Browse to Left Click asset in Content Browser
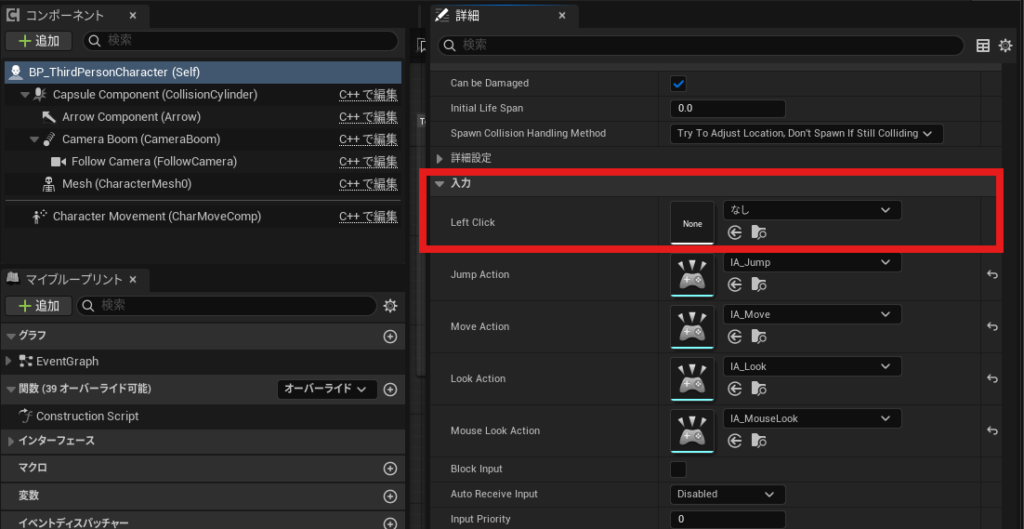Image resolution: width=1024 pixels, height=529 pixels. tap(759, 232)
